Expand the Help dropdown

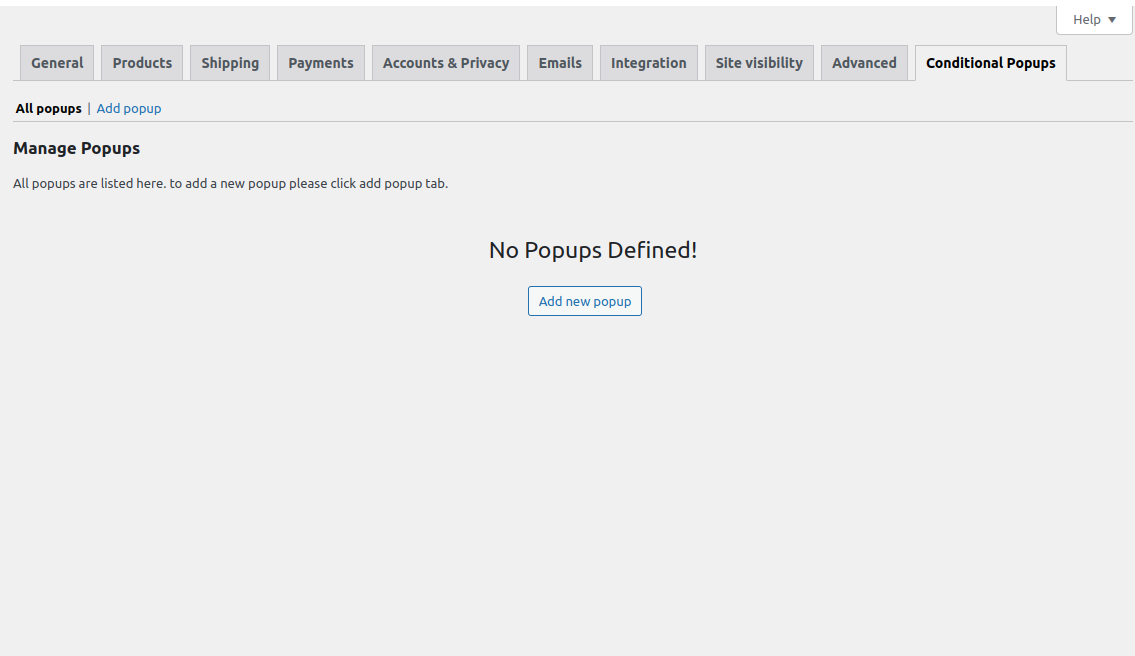pyautogui.click(x=1094, y=19)
